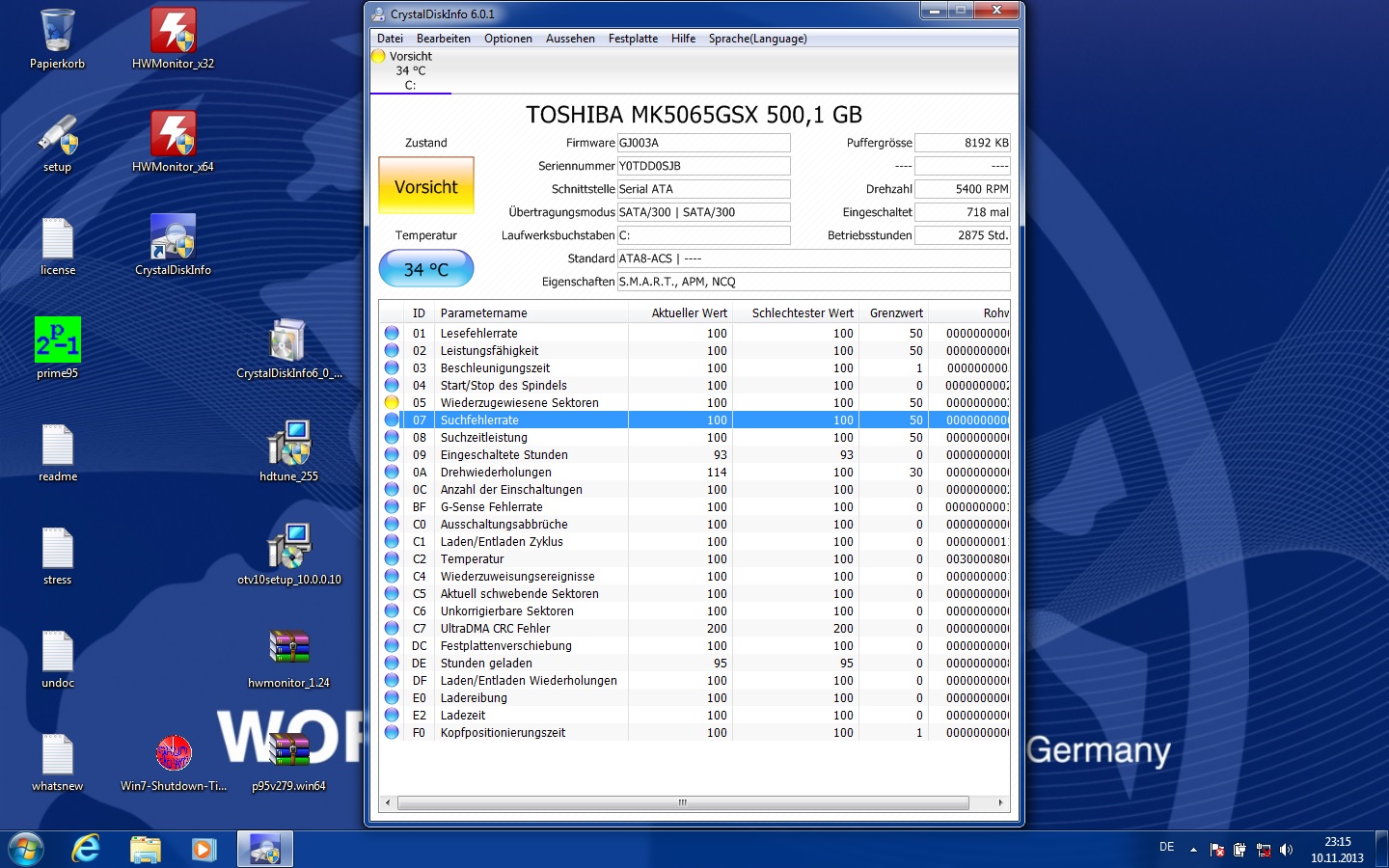Viewport: 1389px width, 868px height.
Task: Open the Action Center flag icon in the tray
Action: 1217,850
